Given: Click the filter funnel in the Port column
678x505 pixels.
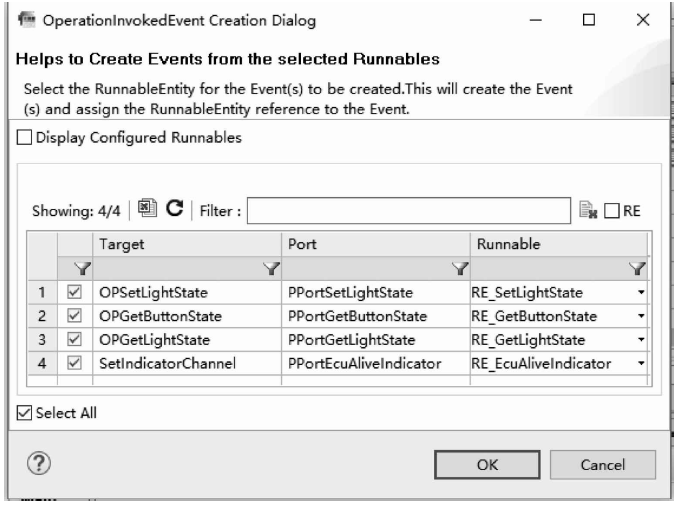Looking at the screenshot, I should (x=460, y=266).
